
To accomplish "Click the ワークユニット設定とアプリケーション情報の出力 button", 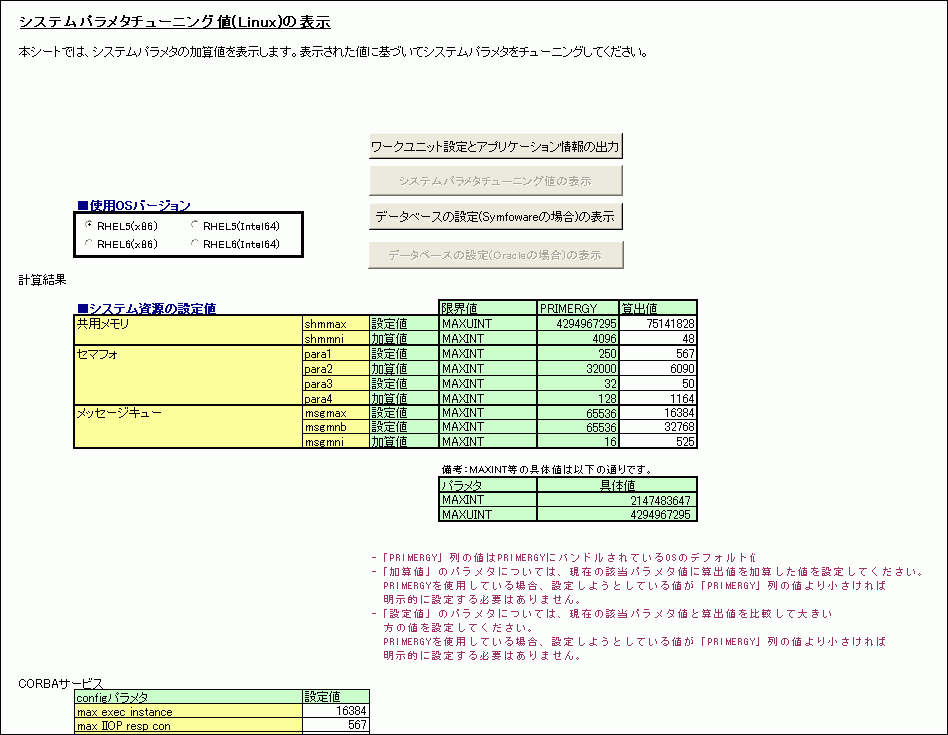I will pyautogui.click(x=496, y=146).
